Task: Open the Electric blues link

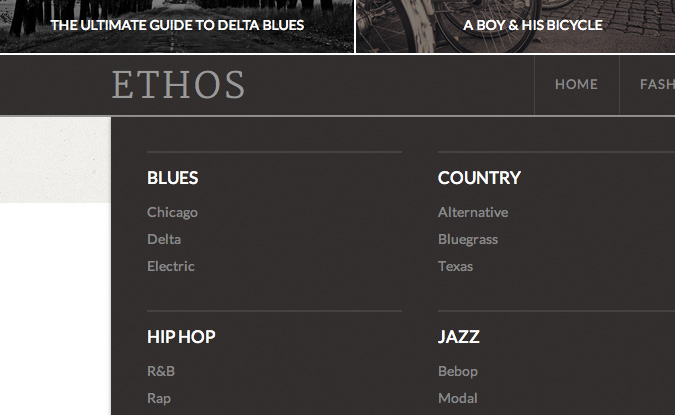Action: pos(171,266)
